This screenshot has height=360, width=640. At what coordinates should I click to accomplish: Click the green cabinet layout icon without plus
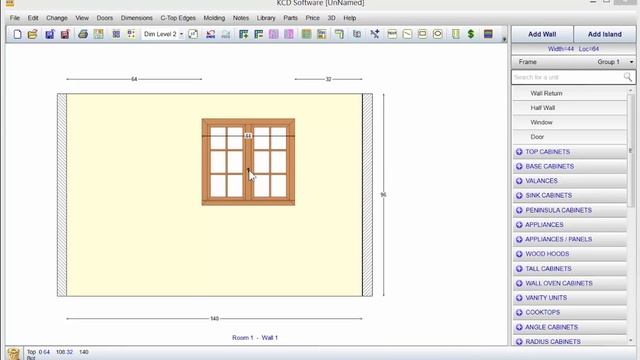(259, 34)
